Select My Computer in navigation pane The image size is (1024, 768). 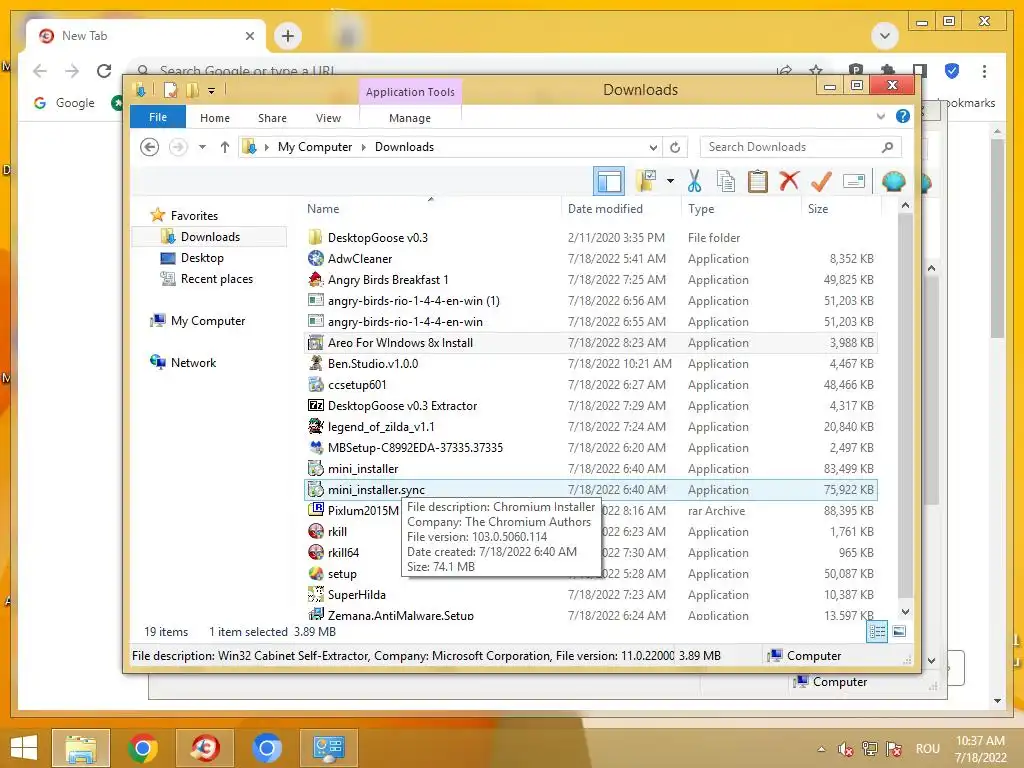point(208,321)
